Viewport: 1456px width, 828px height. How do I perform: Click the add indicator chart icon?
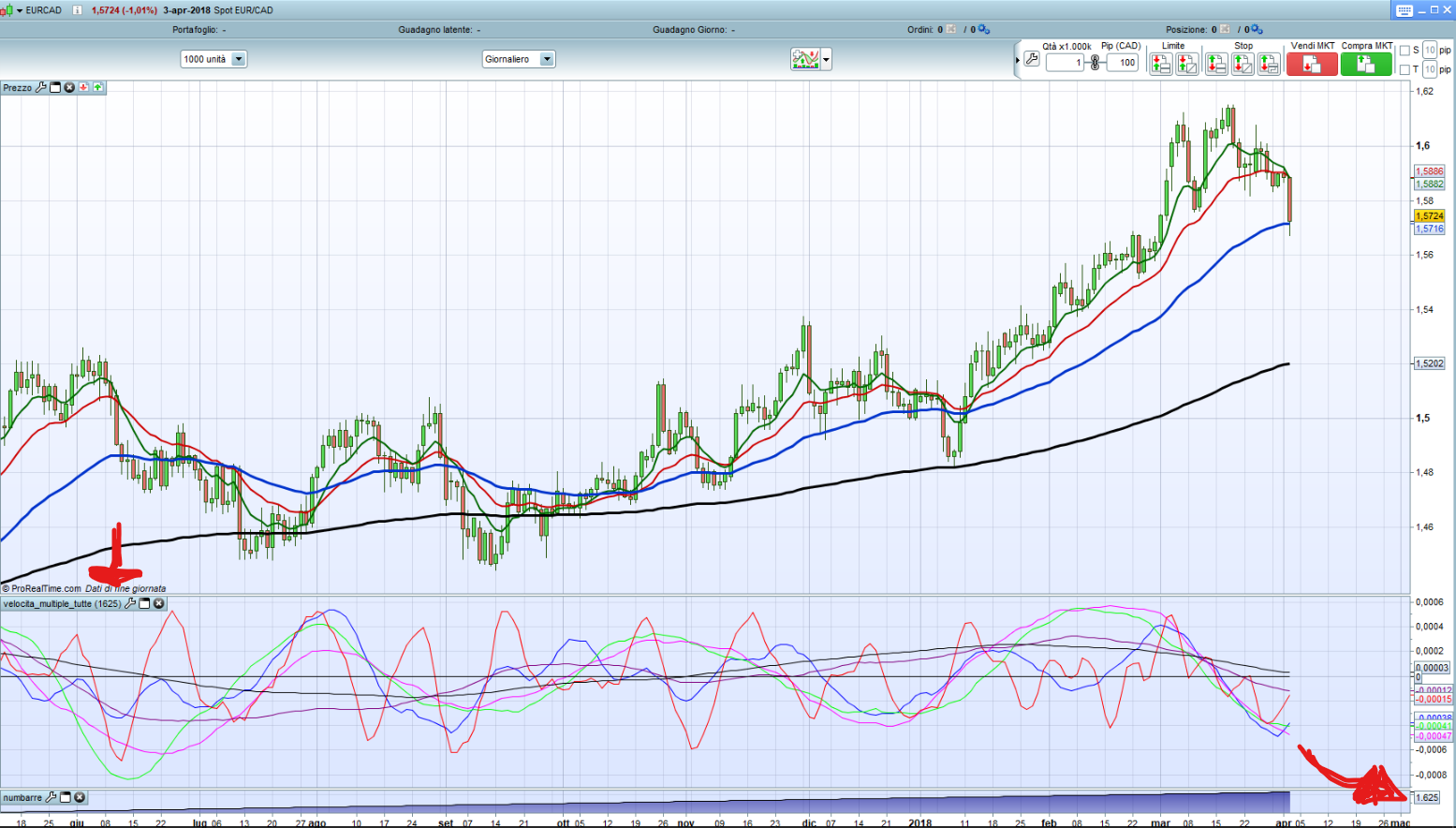[x=804, y=59]
